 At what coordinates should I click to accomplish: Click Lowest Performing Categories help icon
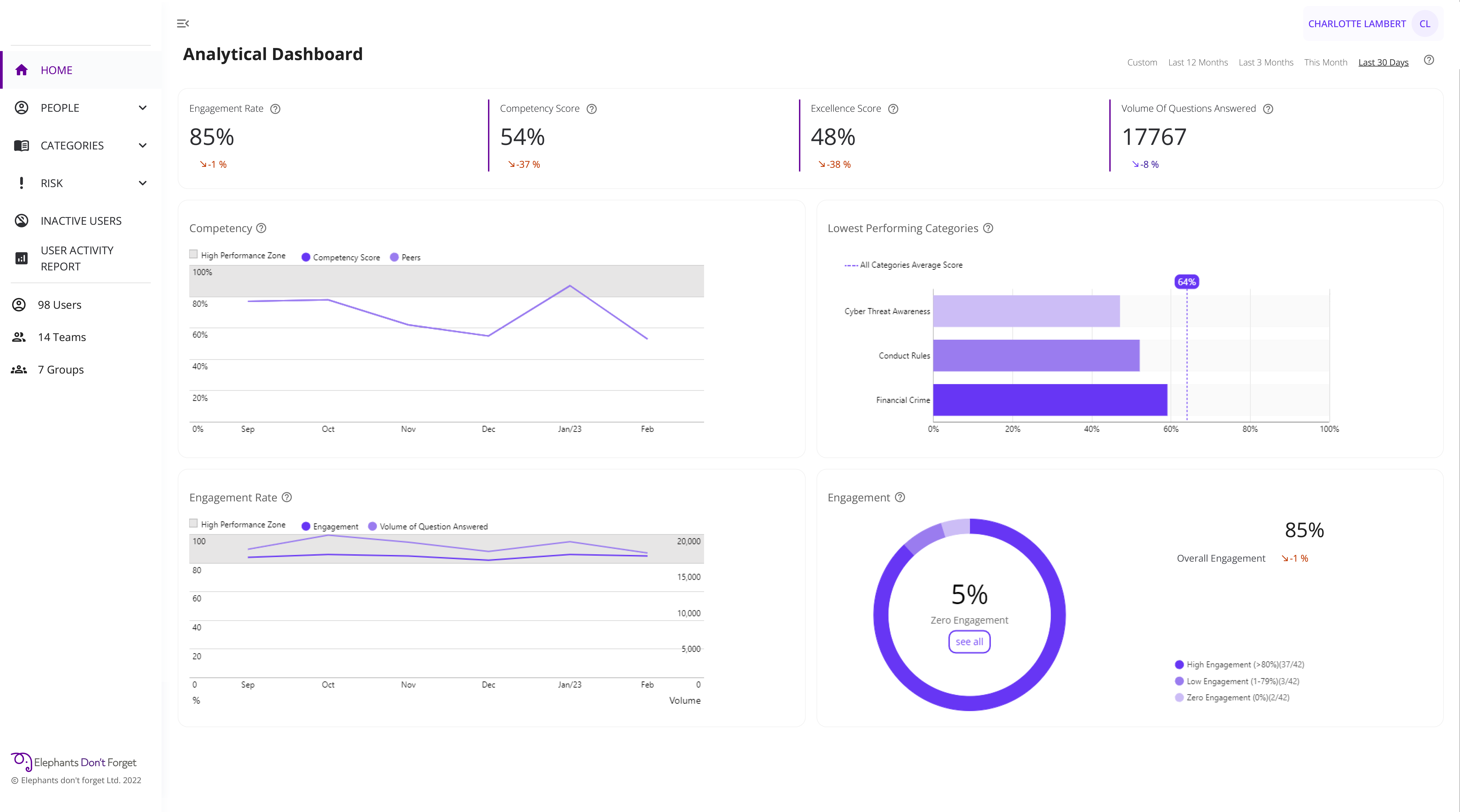988,228
